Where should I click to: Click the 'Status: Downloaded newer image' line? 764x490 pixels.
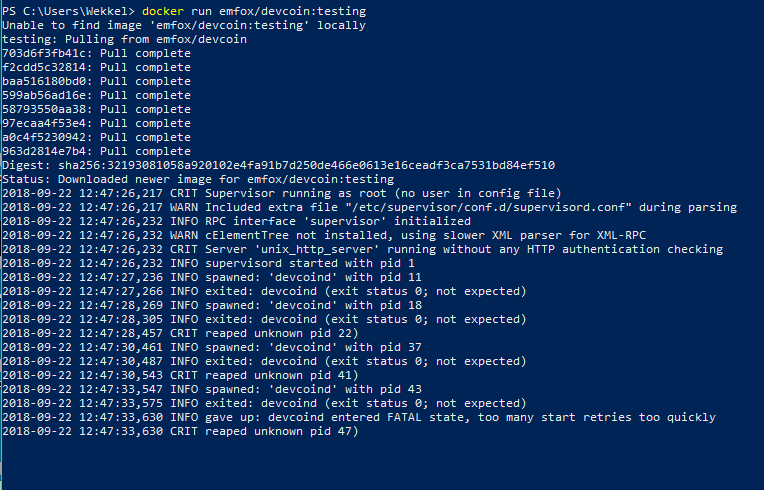click(198, 179)
